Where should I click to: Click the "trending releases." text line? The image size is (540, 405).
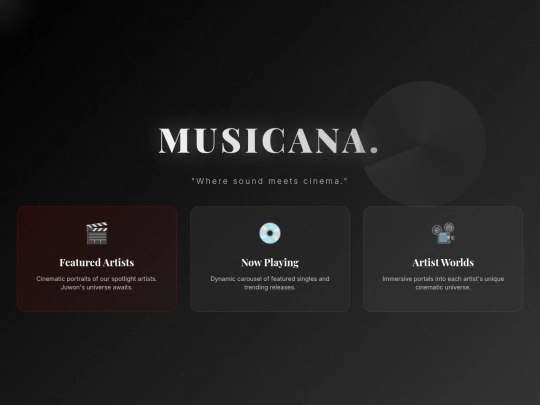click(270, 287)
